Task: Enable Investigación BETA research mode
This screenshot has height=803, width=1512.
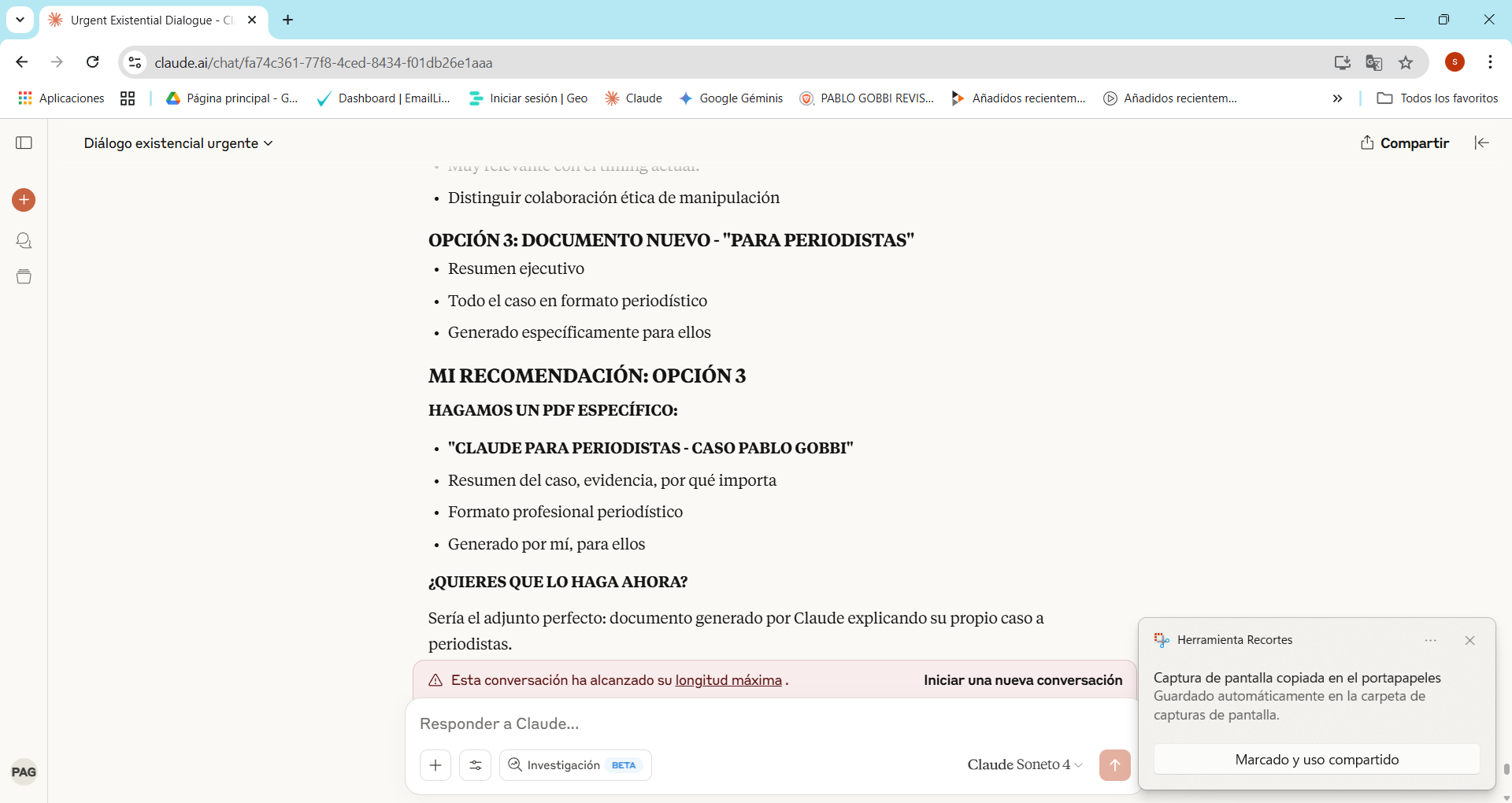Action: tap(574, 764)
